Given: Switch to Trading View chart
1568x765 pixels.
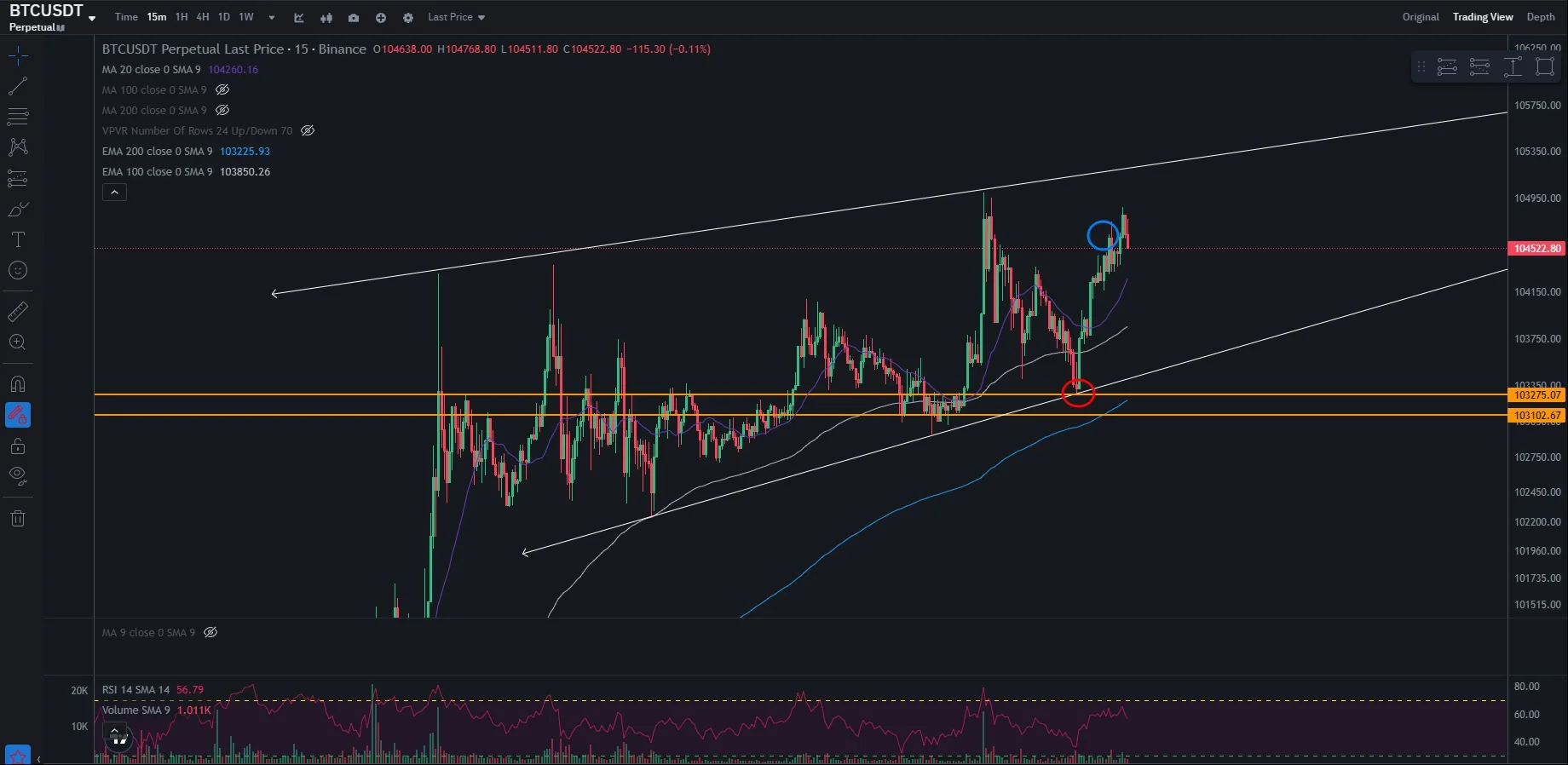Looking at the screenshot, I should tap(1483, 17).
